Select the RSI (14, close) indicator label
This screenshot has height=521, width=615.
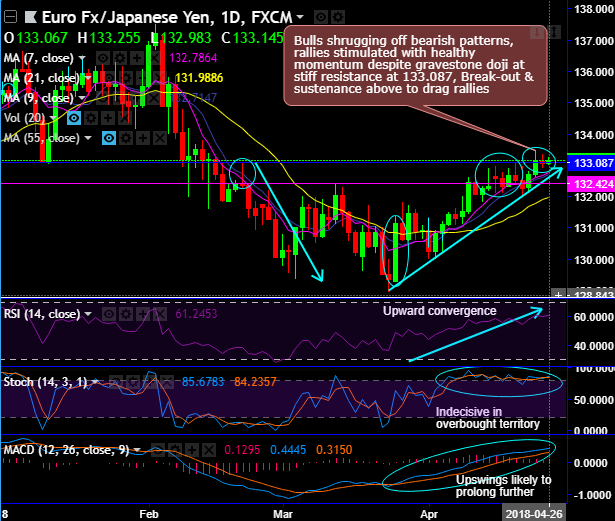(x=42, y=314)
